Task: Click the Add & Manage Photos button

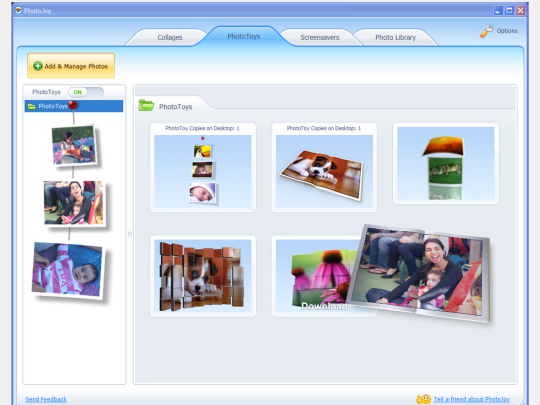Action: pyautogui.click(x=71, y=66)
